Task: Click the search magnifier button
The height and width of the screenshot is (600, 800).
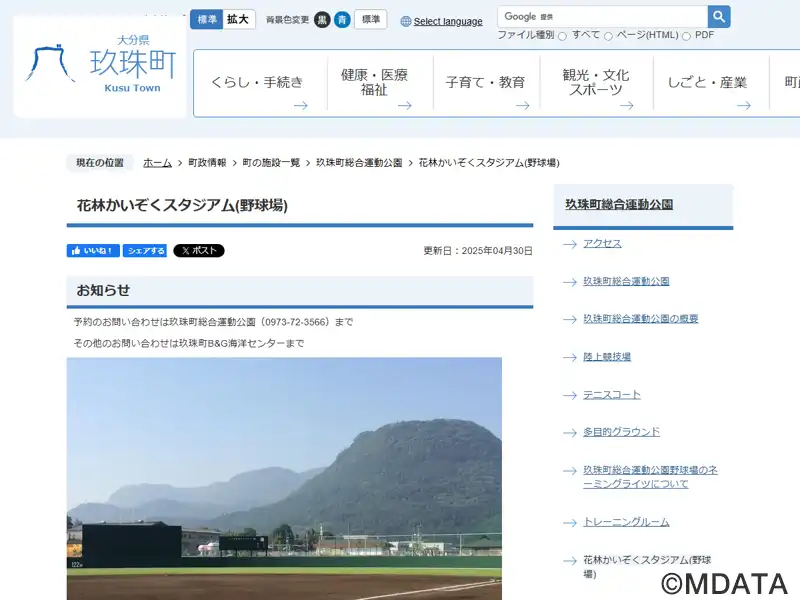Action: coord(719,17)
